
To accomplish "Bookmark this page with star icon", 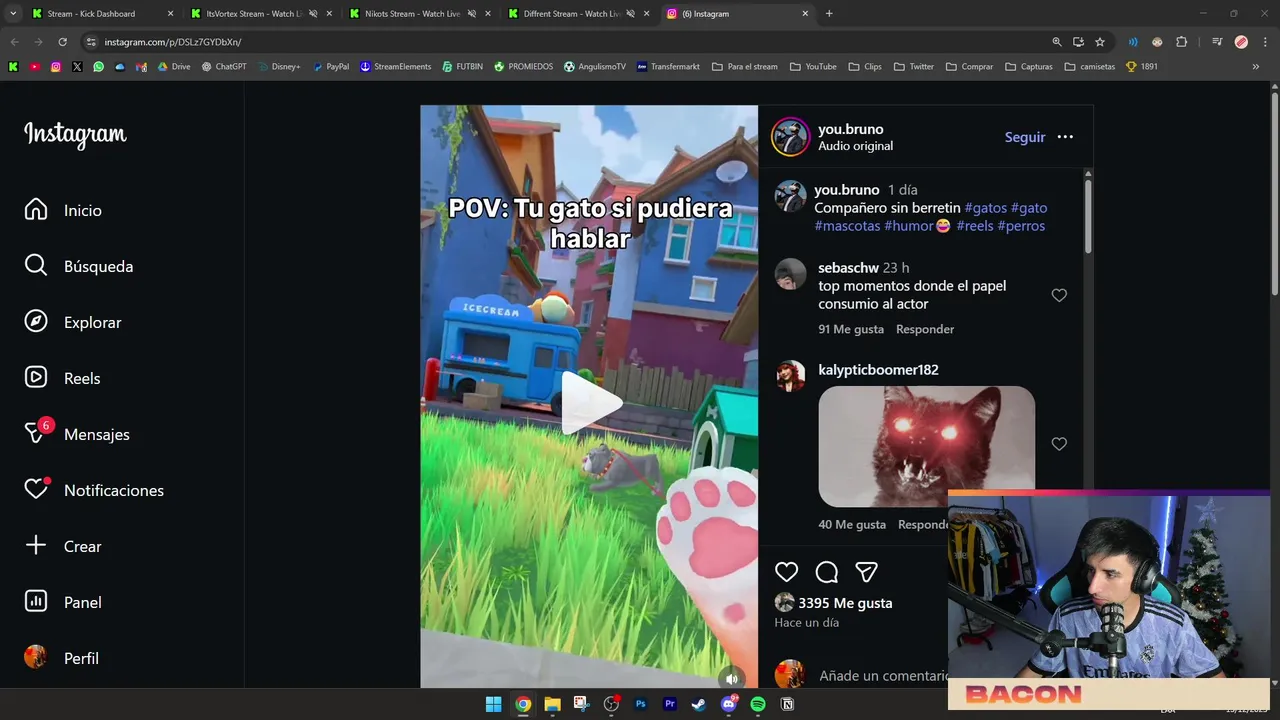I will click(x=1100, y=42).
